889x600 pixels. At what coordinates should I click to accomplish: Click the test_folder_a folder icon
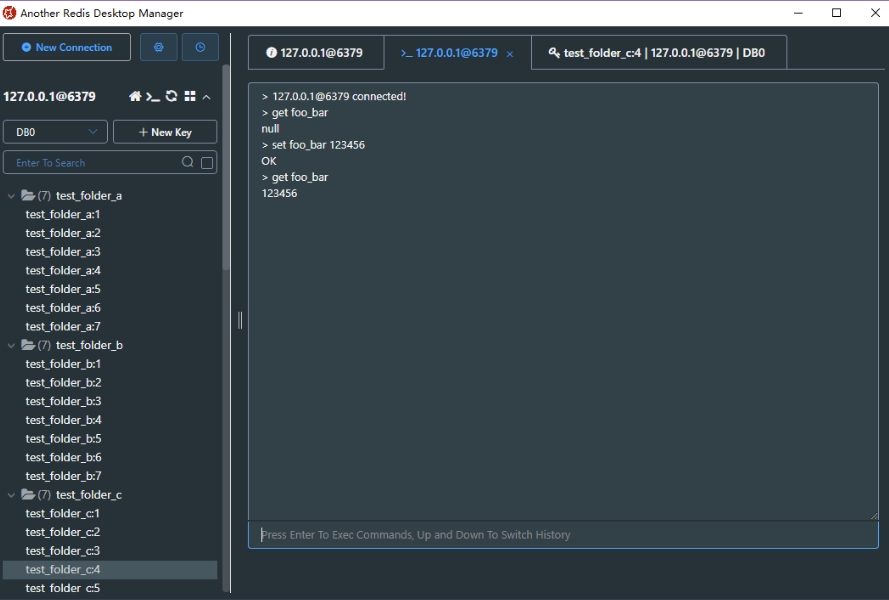pyautogui.click(x=28, y=196)
